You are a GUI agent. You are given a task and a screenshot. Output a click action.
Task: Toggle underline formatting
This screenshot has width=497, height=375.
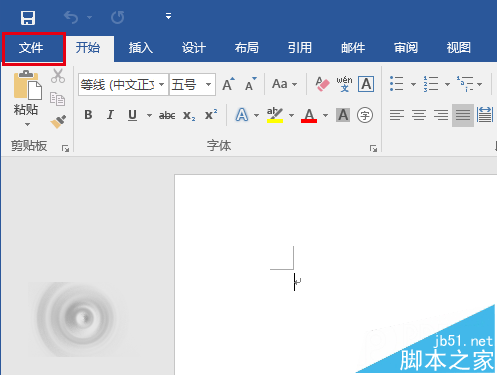point(132,115)
